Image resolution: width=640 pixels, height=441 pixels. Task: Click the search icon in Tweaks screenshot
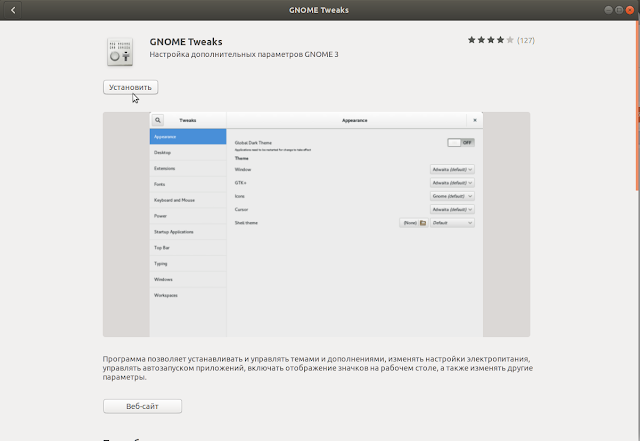(x=158, y=120)
